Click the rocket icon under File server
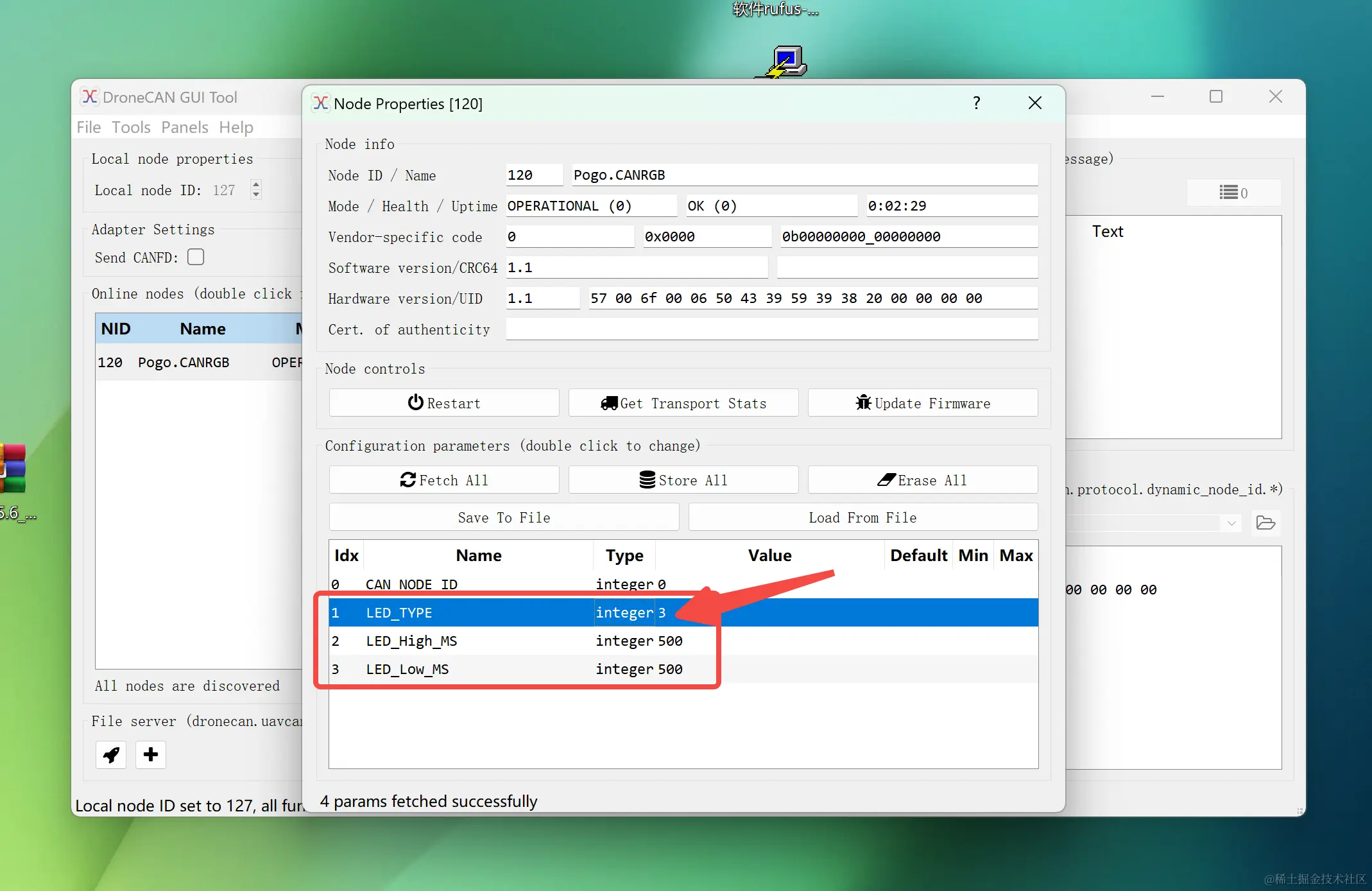Image resolution: width=1372 pixels, height=891 pixels. point(111,755)
